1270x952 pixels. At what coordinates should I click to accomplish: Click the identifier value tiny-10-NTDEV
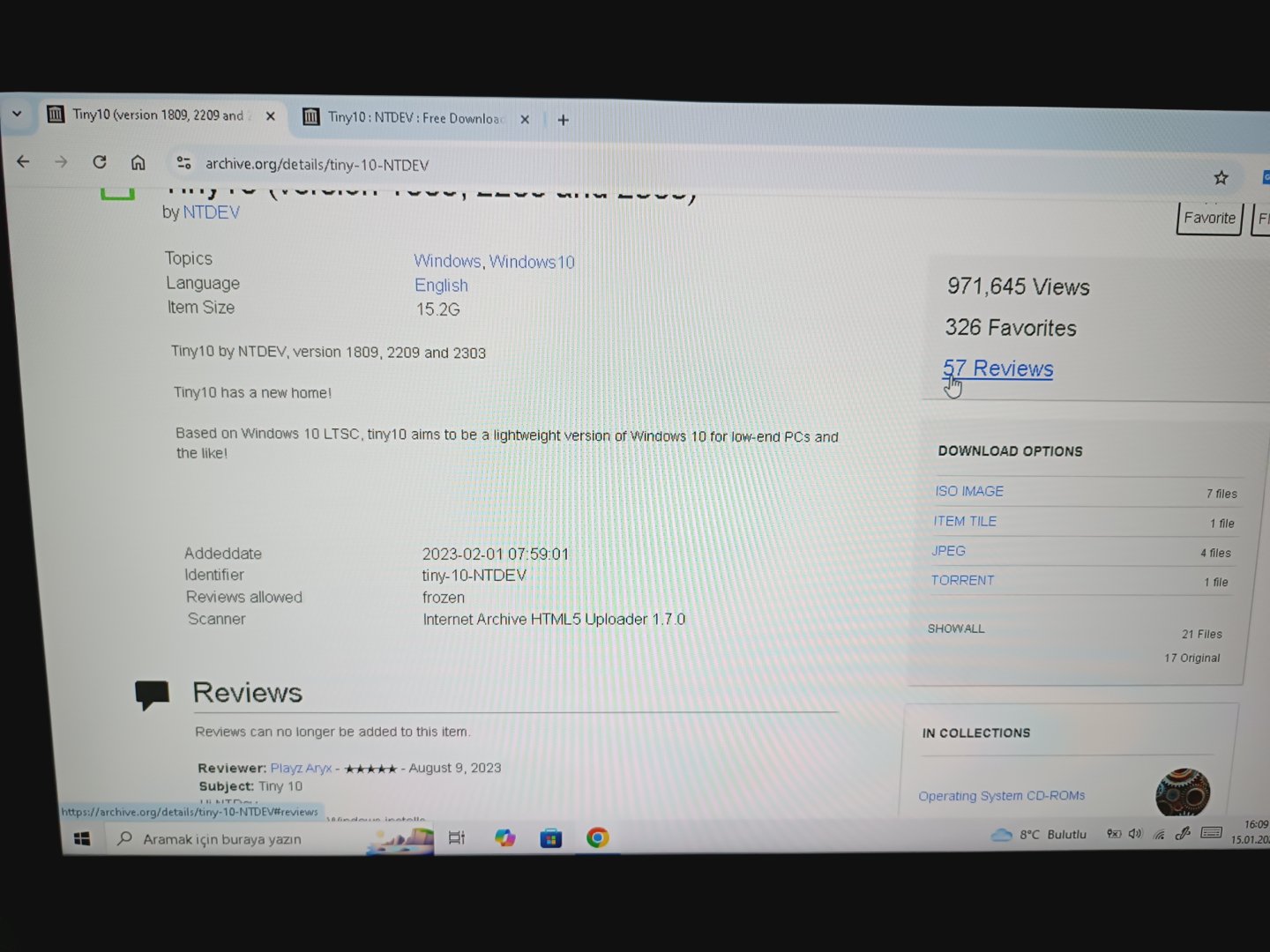click(474, 576)
